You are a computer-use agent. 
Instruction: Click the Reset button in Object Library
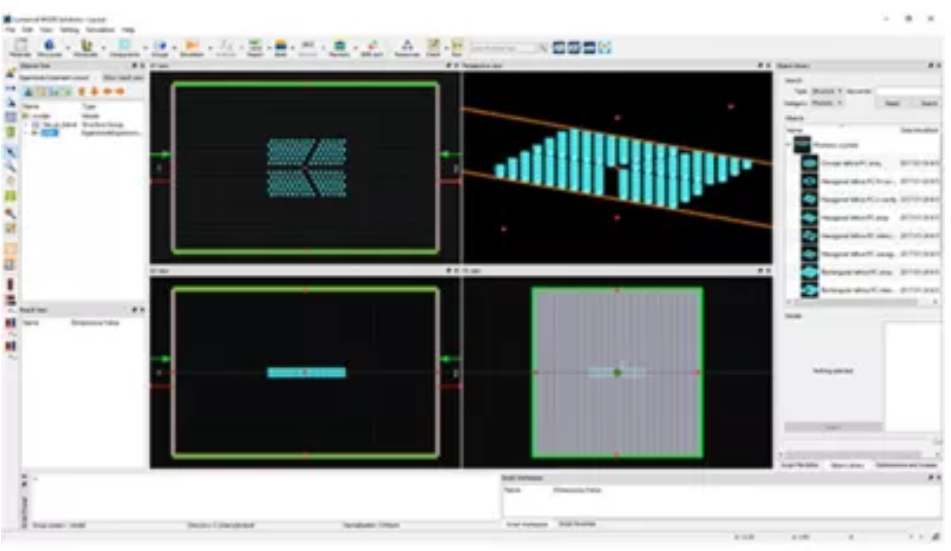coord(892,103)
